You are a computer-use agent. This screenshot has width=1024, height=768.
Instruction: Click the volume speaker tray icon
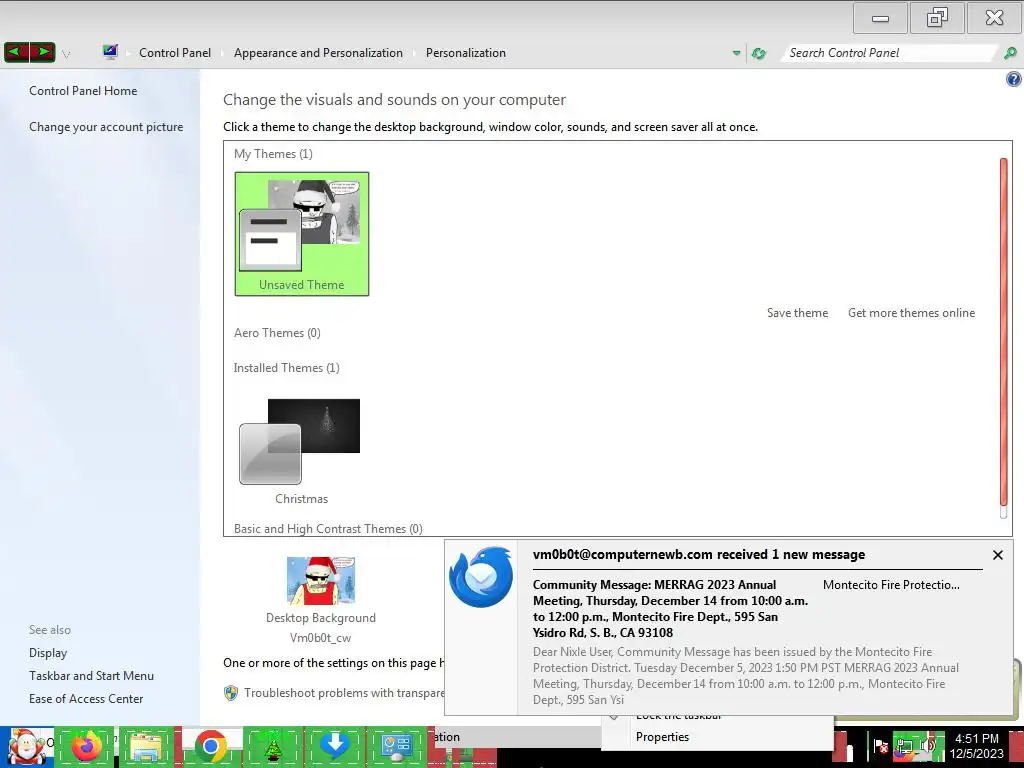point(928,746)
